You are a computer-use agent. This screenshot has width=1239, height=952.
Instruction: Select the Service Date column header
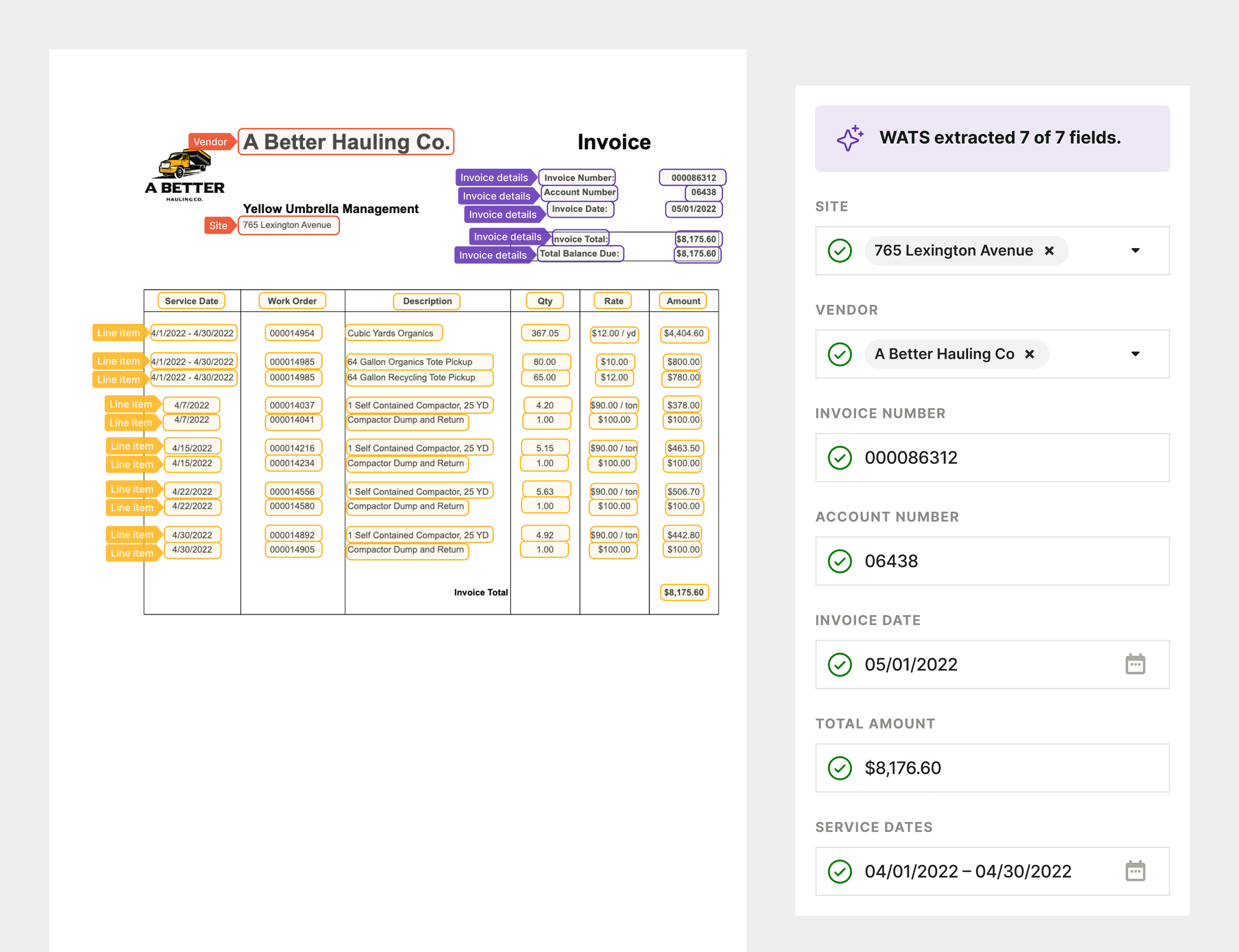click(191, 301)
